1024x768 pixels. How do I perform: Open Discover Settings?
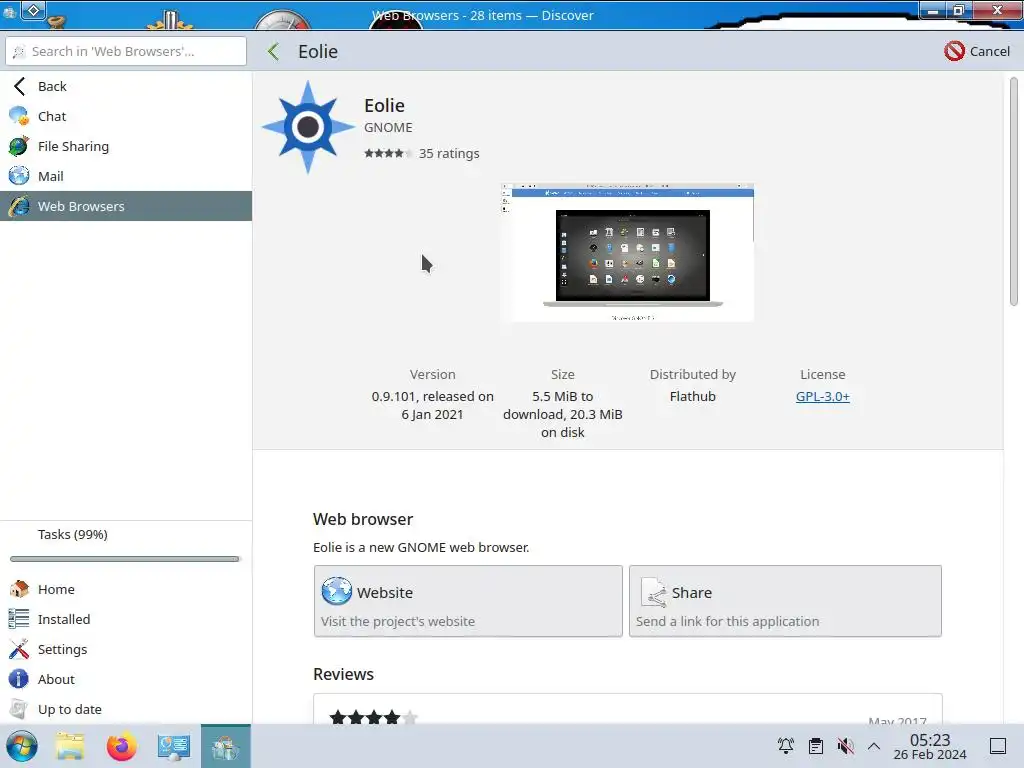click(126, 649)
